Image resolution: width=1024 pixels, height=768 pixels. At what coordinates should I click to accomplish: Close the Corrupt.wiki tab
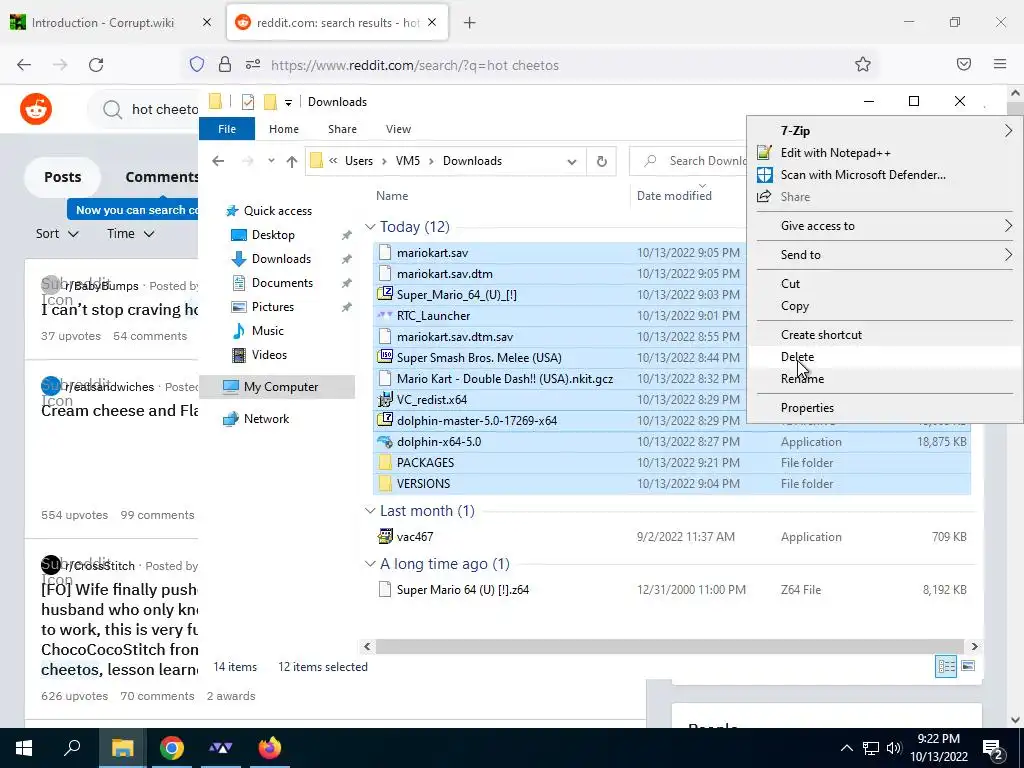(207, 22)
